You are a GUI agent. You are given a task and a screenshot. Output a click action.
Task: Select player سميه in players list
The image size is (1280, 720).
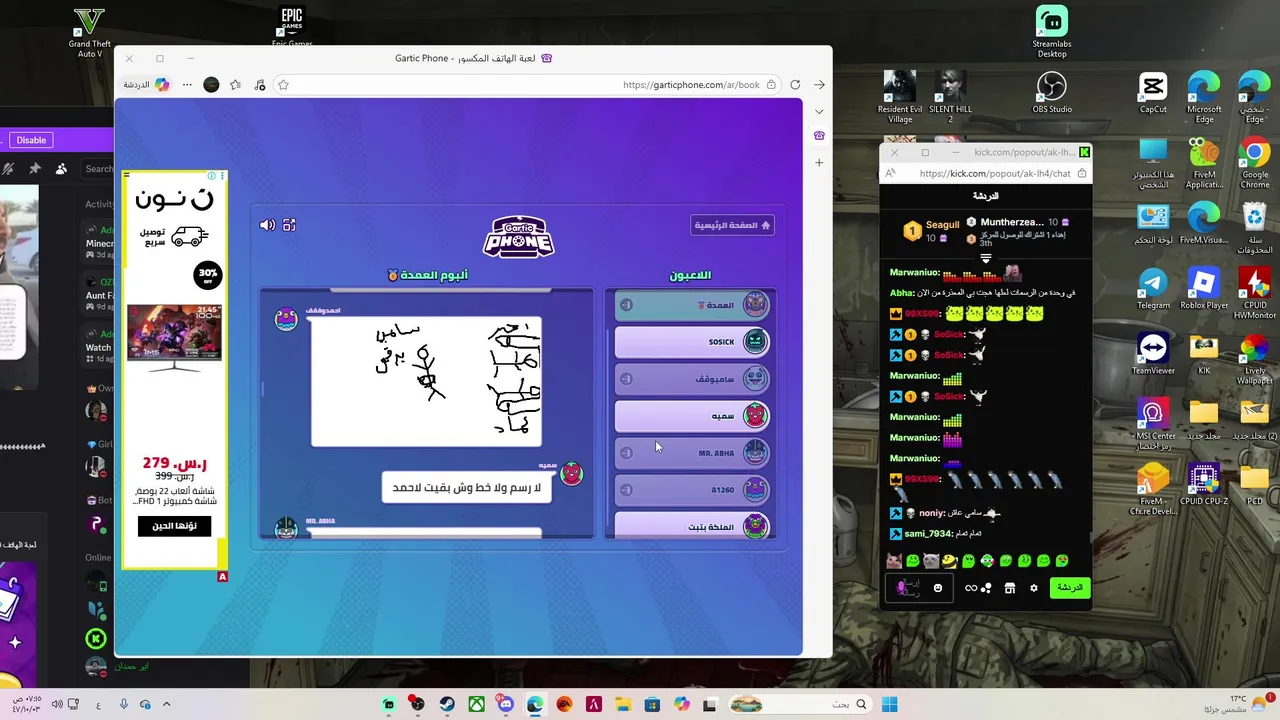[692, 416]
